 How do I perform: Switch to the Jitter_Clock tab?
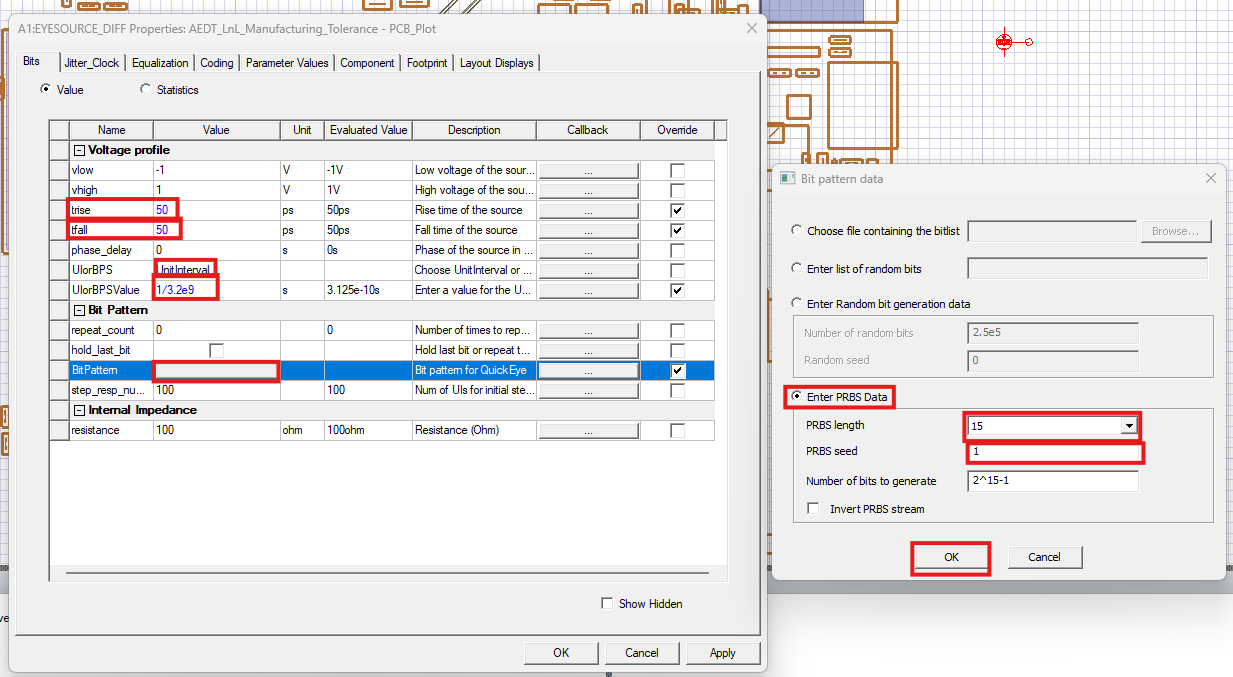91,62
